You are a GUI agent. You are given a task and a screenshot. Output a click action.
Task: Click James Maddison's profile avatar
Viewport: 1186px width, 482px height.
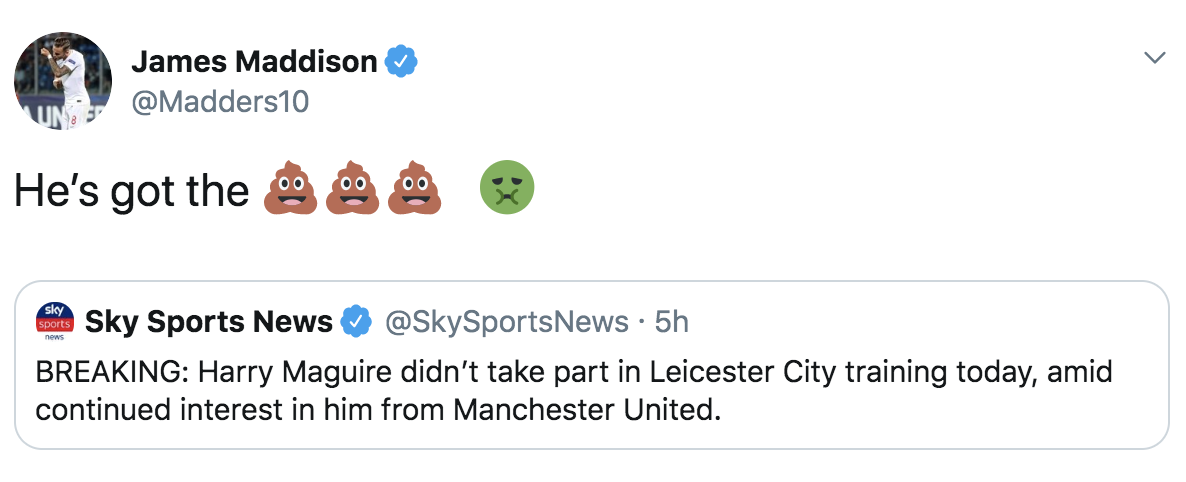[x=62, y=80]
